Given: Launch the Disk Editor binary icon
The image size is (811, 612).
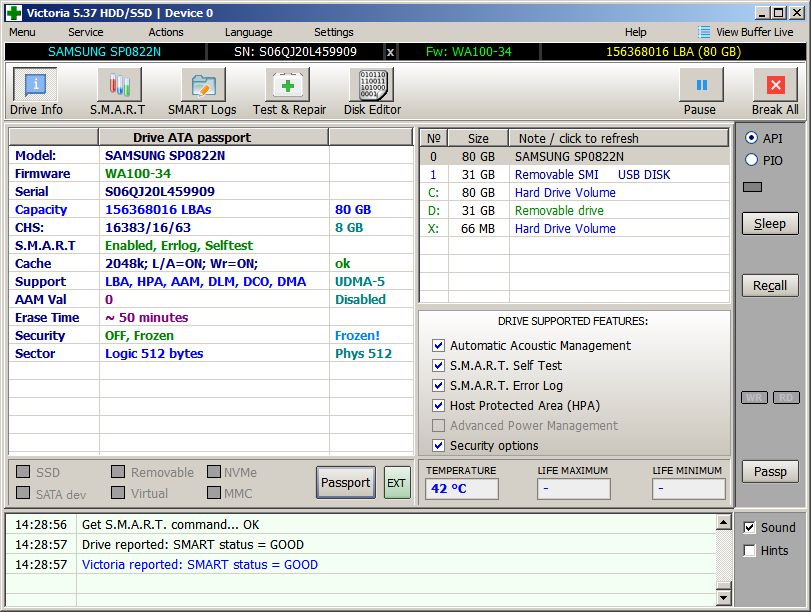Looking at the screenshot, I should click(372, 85).
